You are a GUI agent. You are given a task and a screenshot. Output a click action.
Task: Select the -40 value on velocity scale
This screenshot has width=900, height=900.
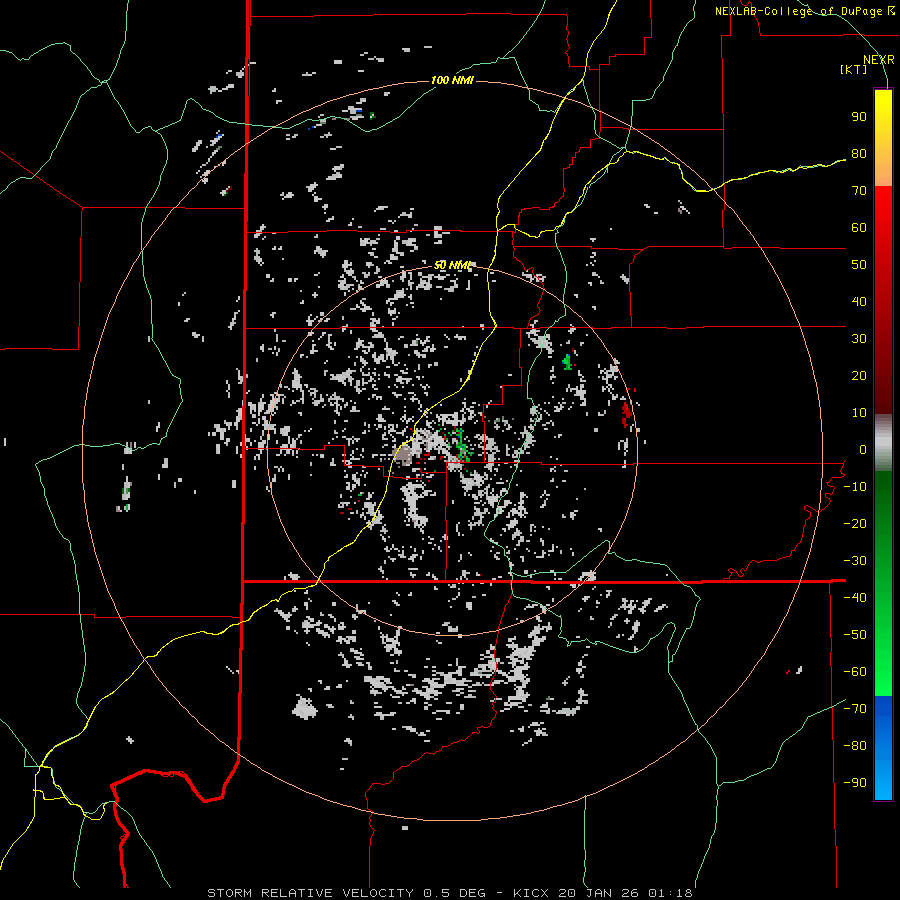click(855, 598)
